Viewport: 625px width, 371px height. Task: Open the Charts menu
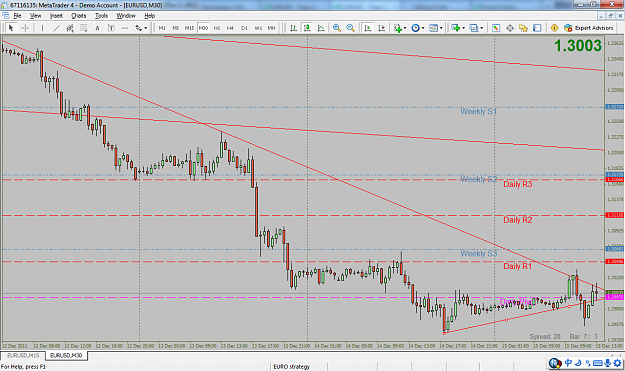[x=79, y=16]
